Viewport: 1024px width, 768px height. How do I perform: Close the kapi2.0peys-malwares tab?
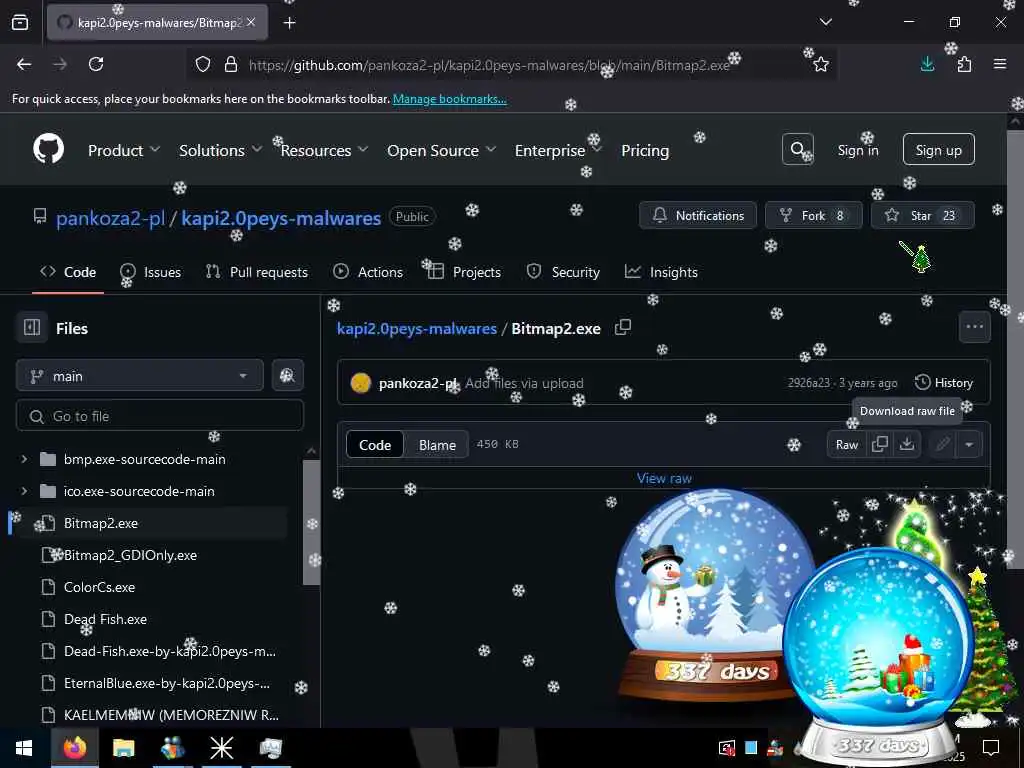[251, 22]
